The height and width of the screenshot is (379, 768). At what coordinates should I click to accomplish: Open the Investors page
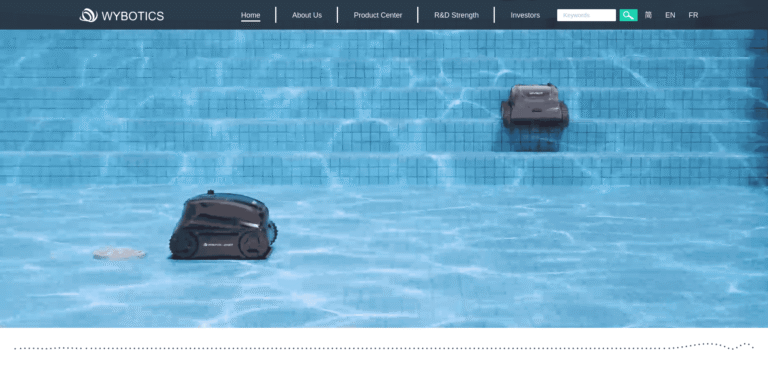click(525, 15)
